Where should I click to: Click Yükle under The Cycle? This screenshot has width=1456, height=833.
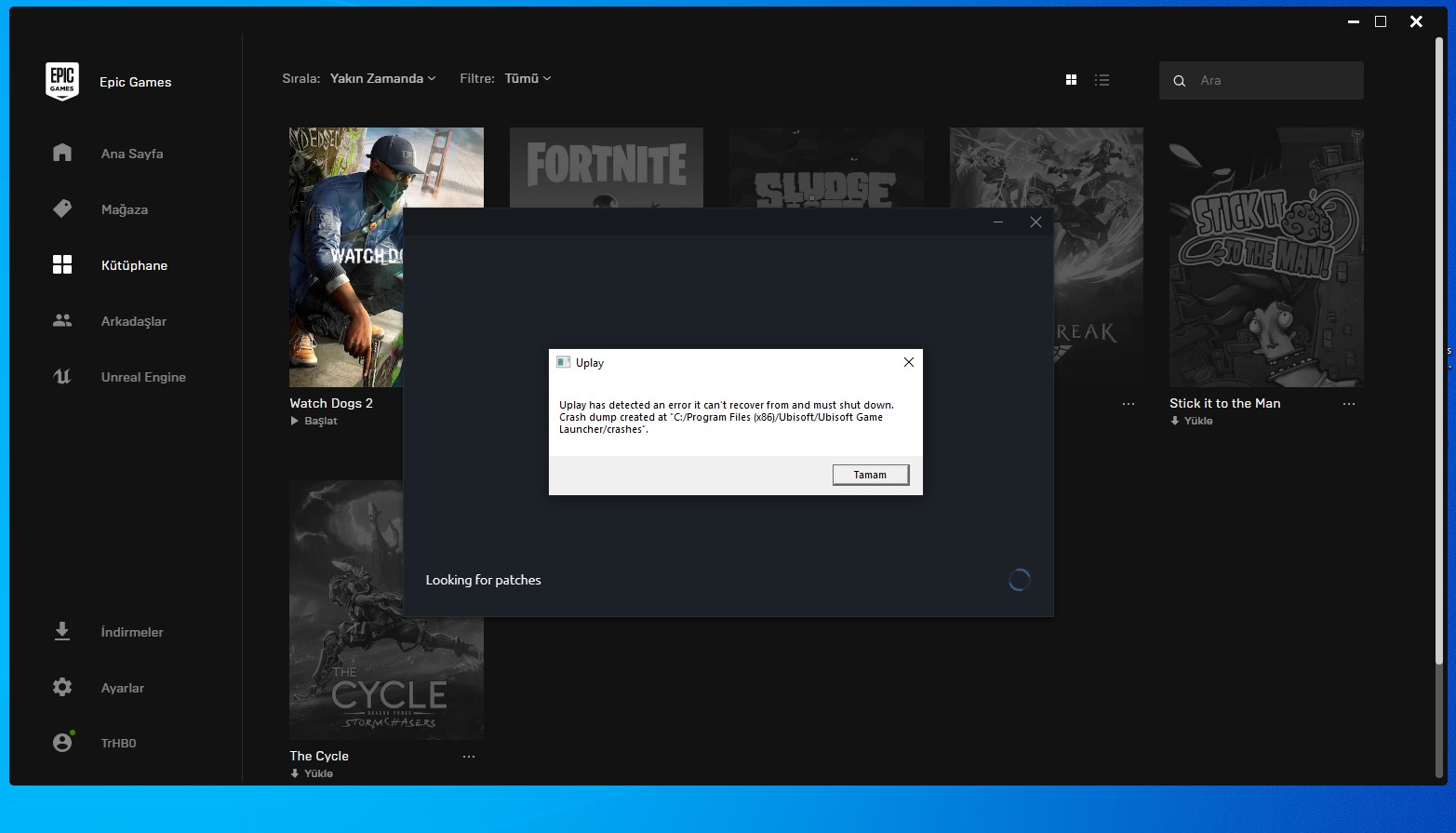point(312,773)
